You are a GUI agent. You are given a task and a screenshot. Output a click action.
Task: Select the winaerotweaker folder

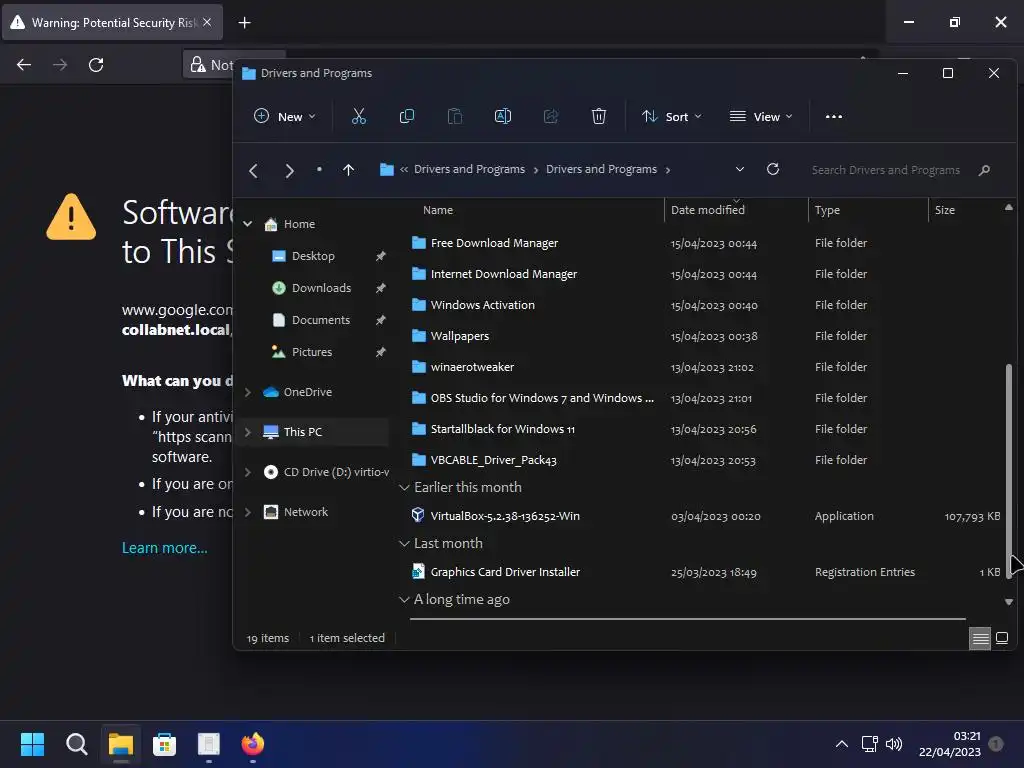(472, 367)
